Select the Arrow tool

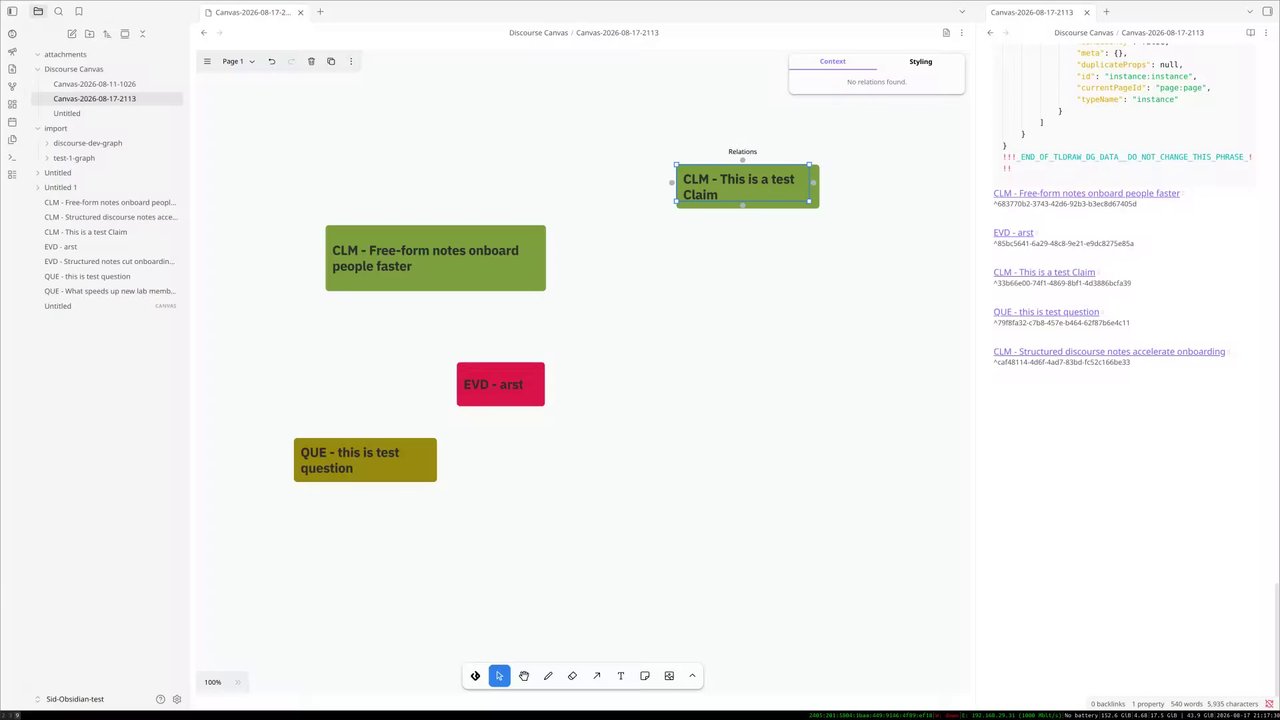597,676
